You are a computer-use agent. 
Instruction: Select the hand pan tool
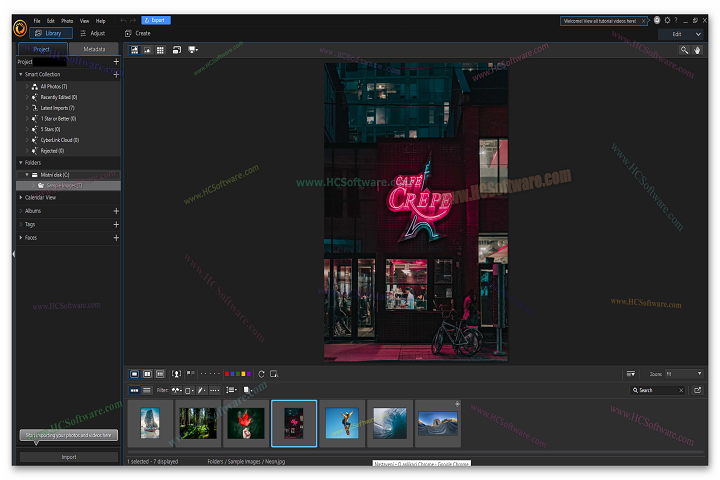pyautogui.click(x=698, y=50)
